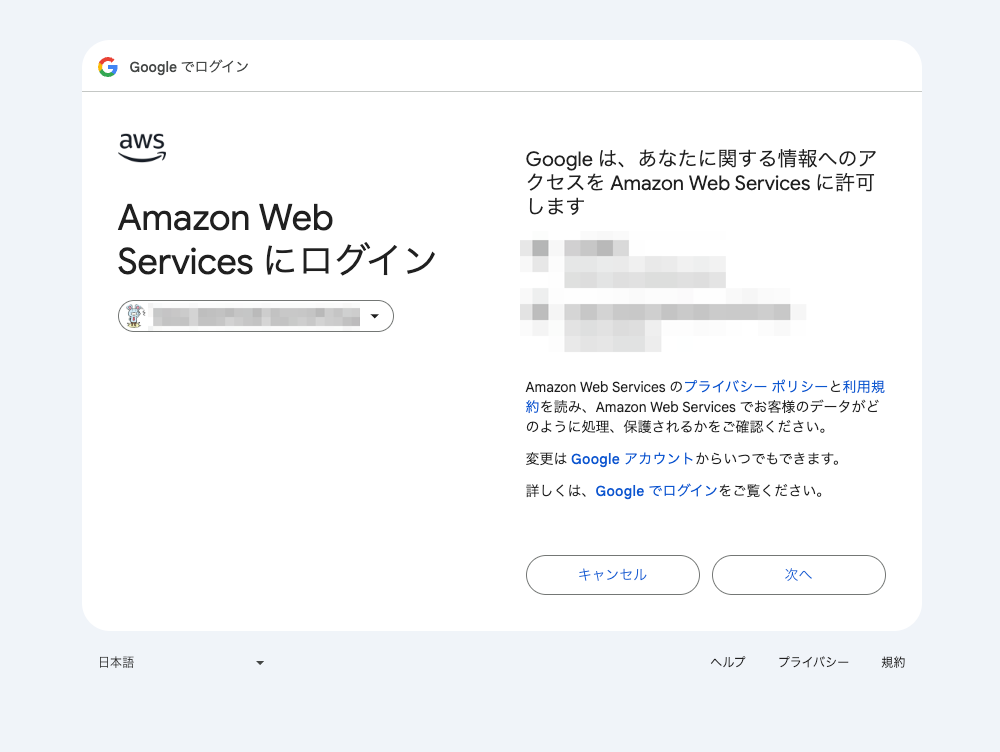Image resolution: width=1000 pixels, height=752 pixels.
Task: Click the account avatar picture
Action: [x=136, y=316]
